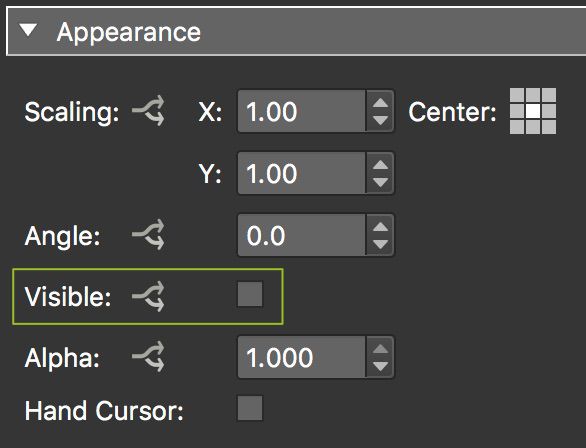Click the Angle logic bridge icon
This screenshot has width=586, height=448.
[148, 235]
